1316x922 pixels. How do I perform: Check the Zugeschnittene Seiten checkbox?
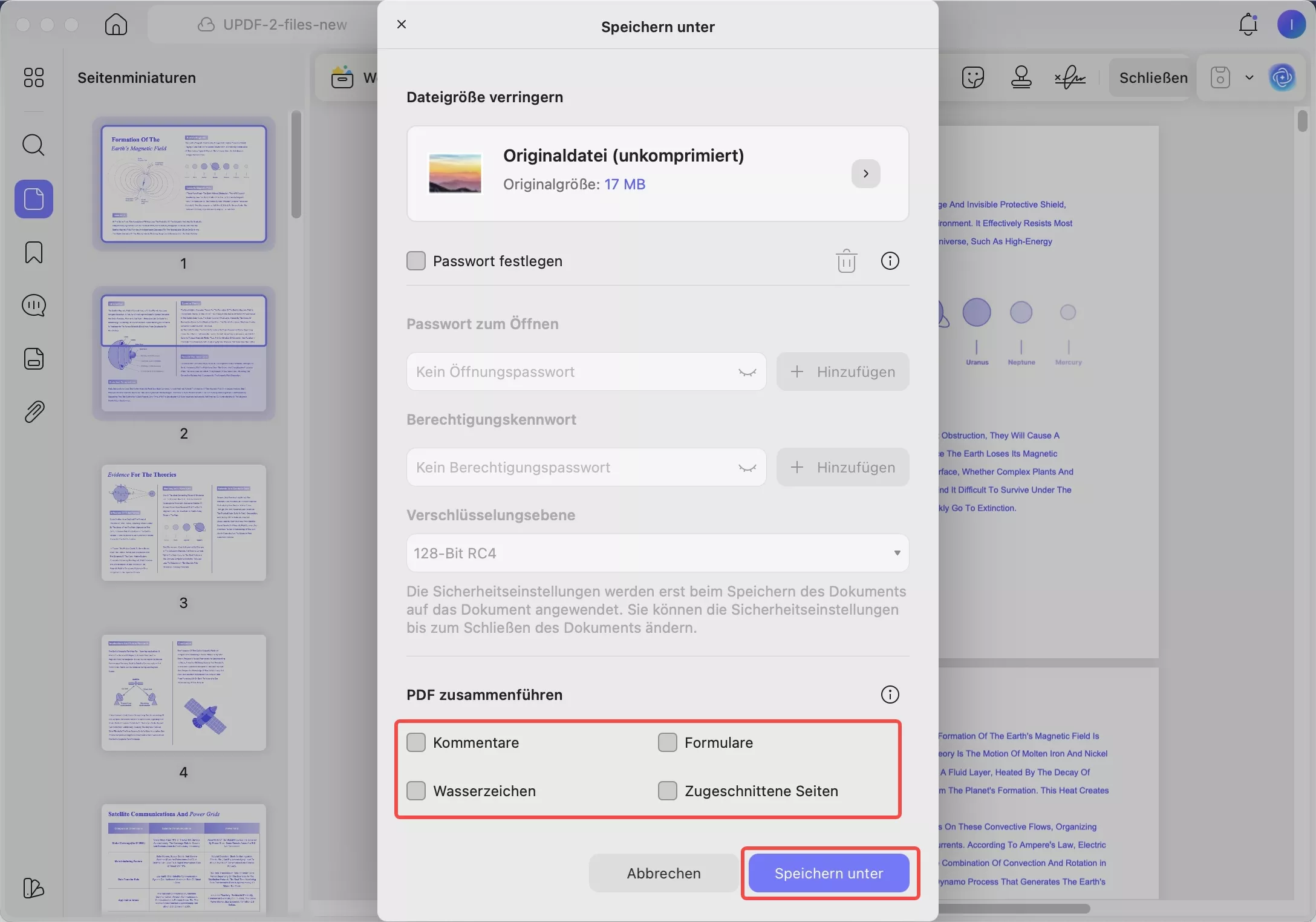[668, 791]
